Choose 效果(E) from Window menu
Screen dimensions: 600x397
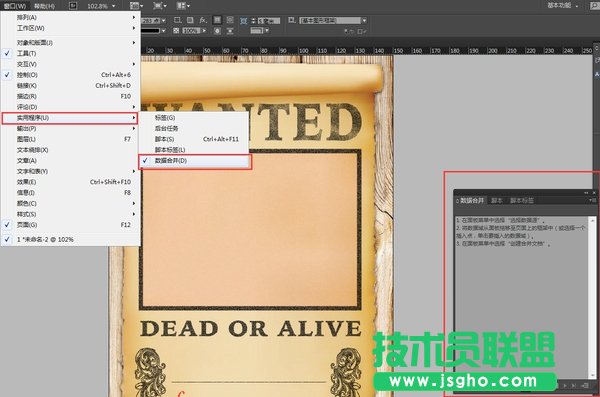point(70,182)
